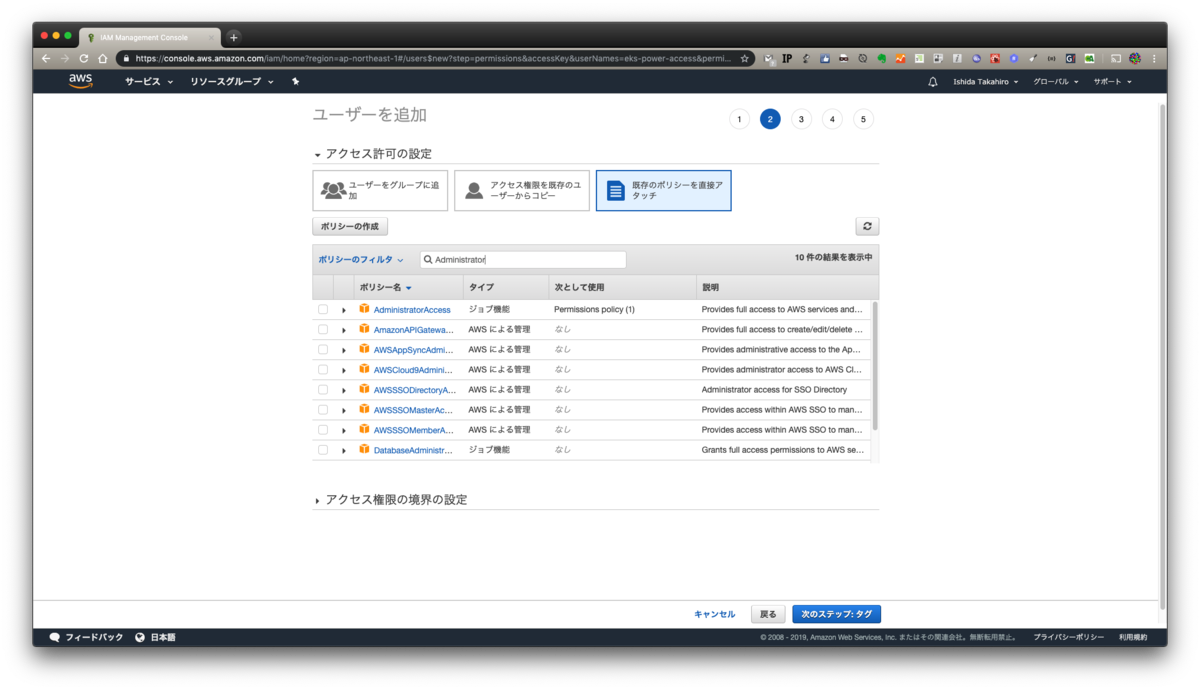Click 次のステップ: タグ button

[836, 614]
